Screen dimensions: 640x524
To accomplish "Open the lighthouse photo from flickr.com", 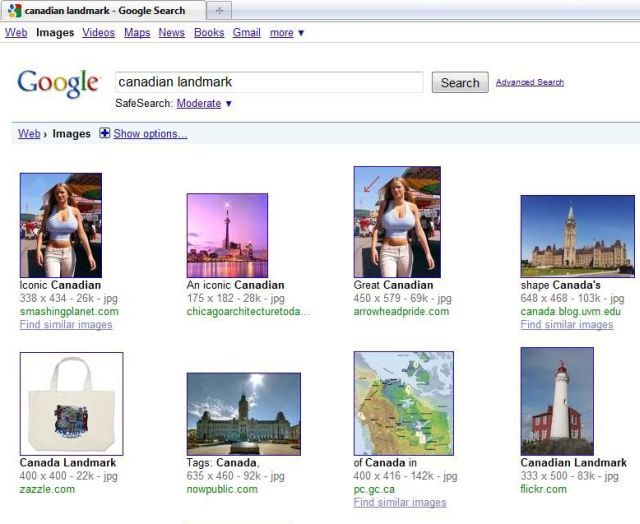I will [557, 401].
